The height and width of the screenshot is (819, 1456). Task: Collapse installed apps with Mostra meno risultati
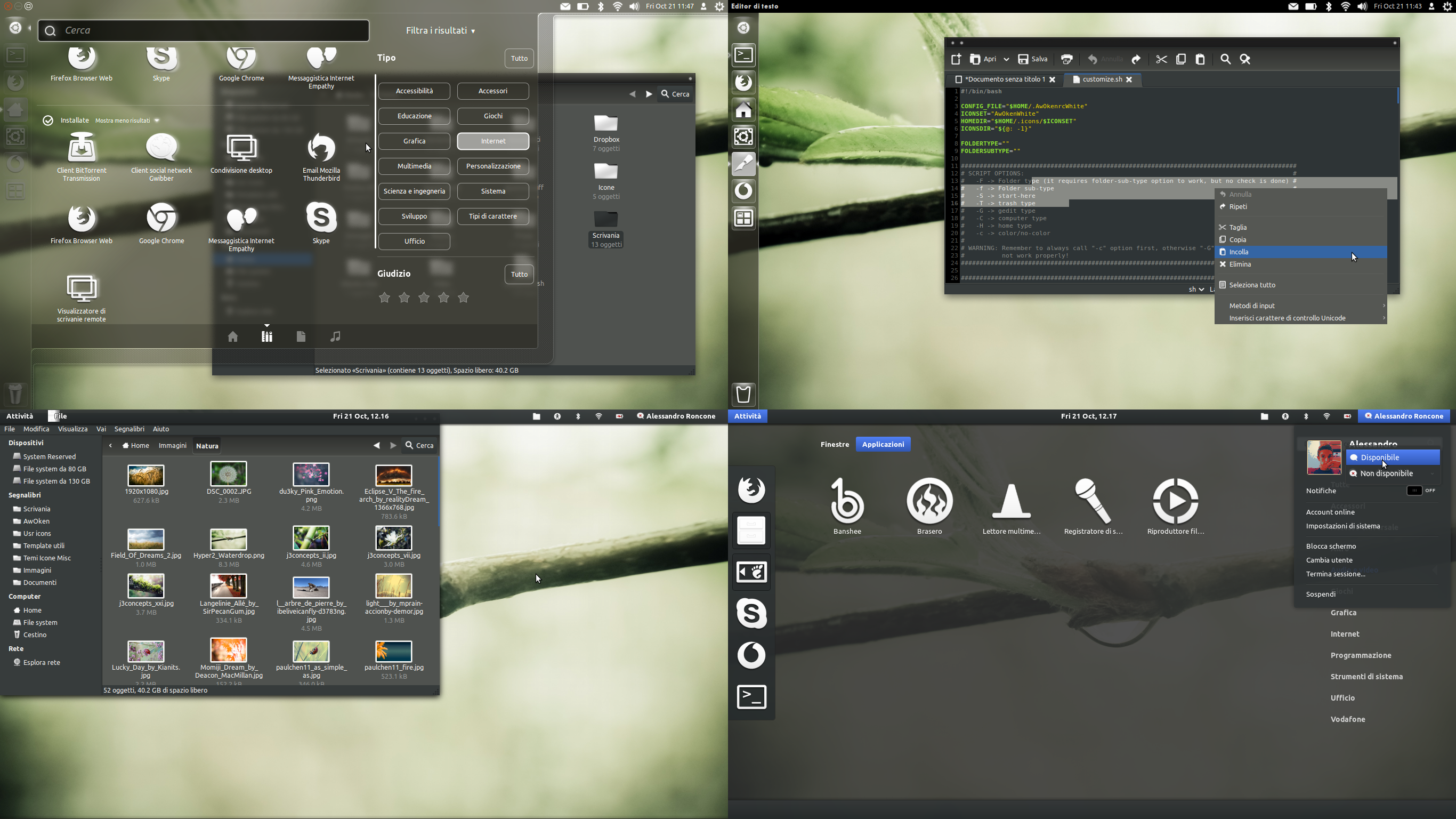[127, 121]
